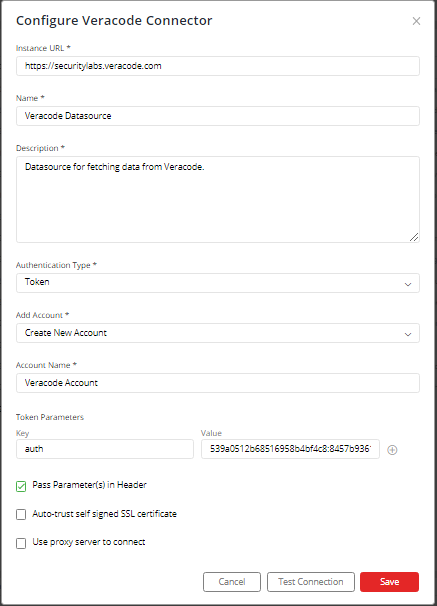
Task: Enable Auto-trust self signed SSL certificate
Action: (21, 514)
